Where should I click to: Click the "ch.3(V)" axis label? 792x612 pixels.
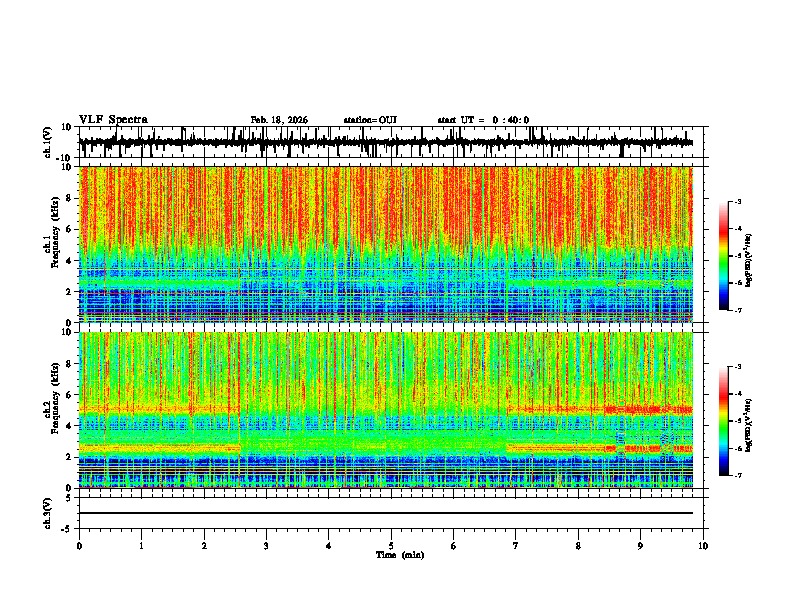coord(48,513)
